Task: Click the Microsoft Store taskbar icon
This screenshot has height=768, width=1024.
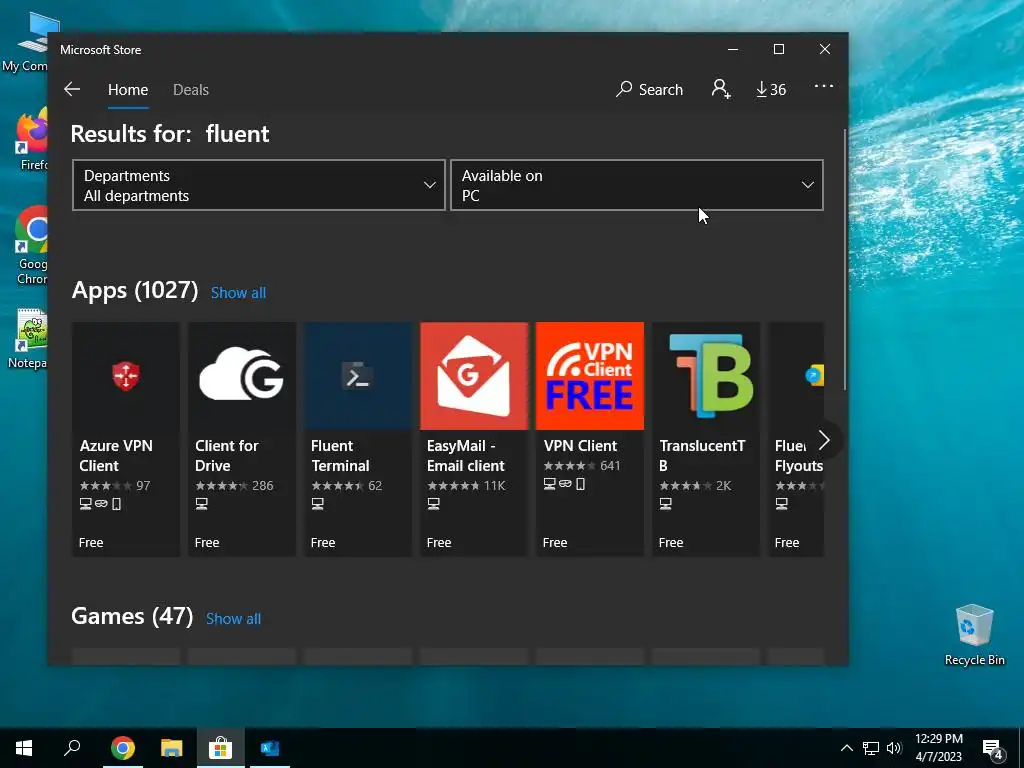Action: point(221,748)
